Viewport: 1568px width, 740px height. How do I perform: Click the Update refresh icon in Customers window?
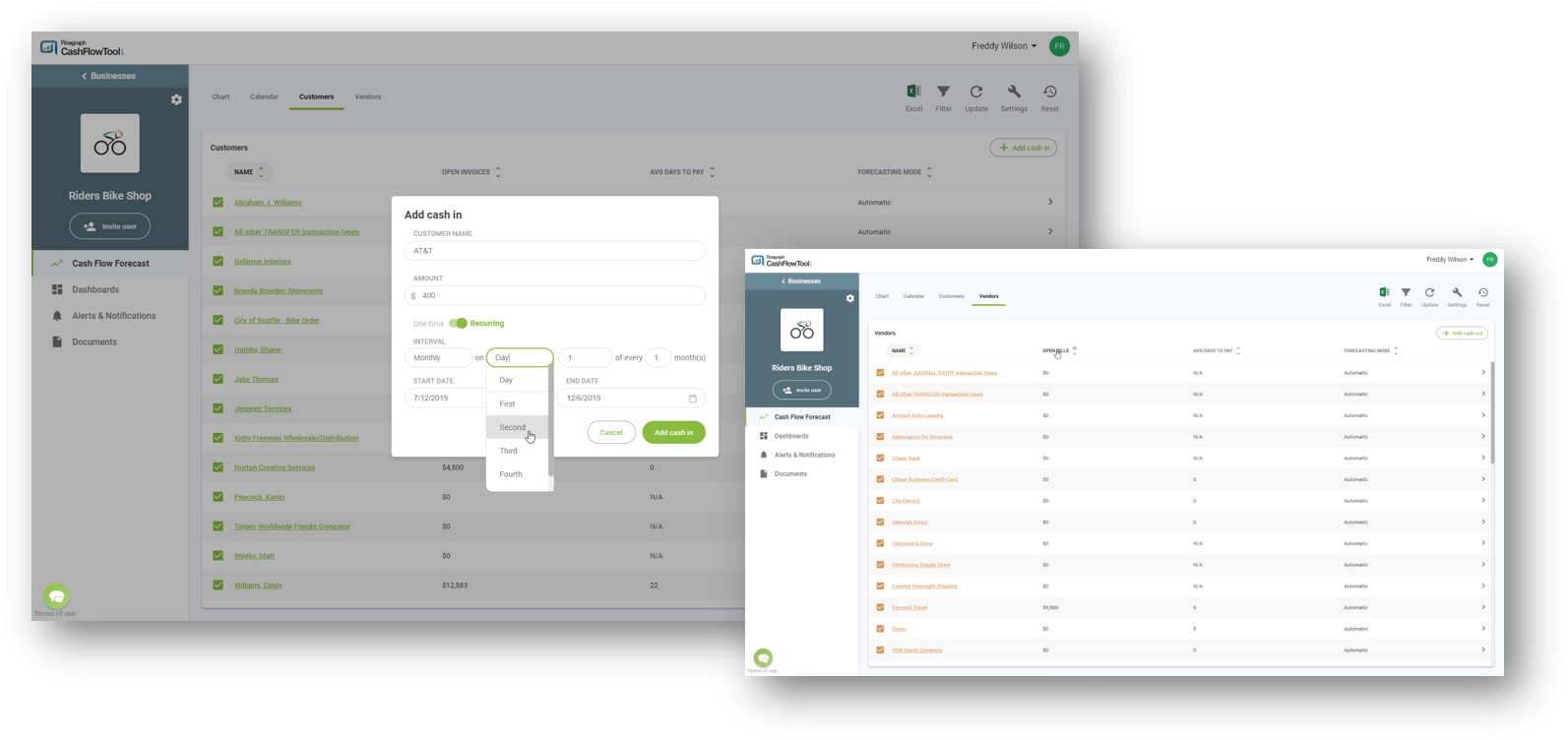pyautogui.click(x=976, y=92)
